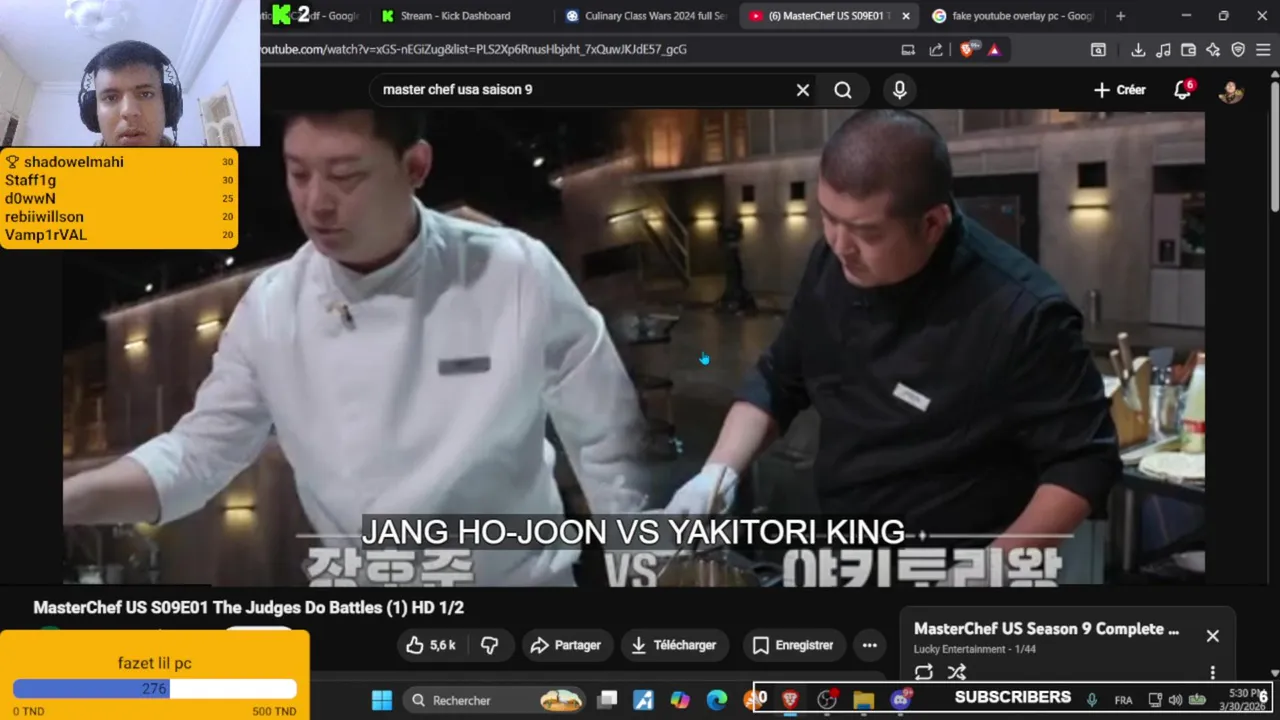Click the taskbar Rechercher search box
This screenshot has height=720, width=1280.
coord(495,700)
